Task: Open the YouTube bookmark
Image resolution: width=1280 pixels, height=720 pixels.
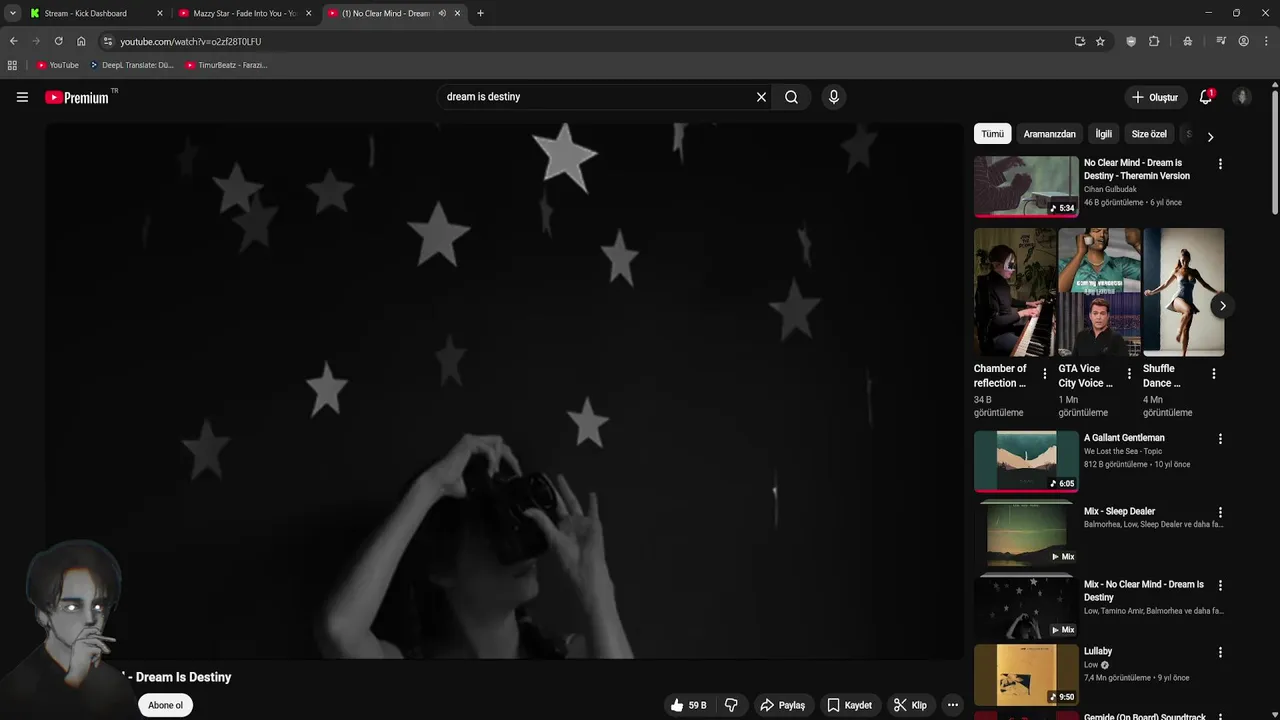Action: (57, 65)
